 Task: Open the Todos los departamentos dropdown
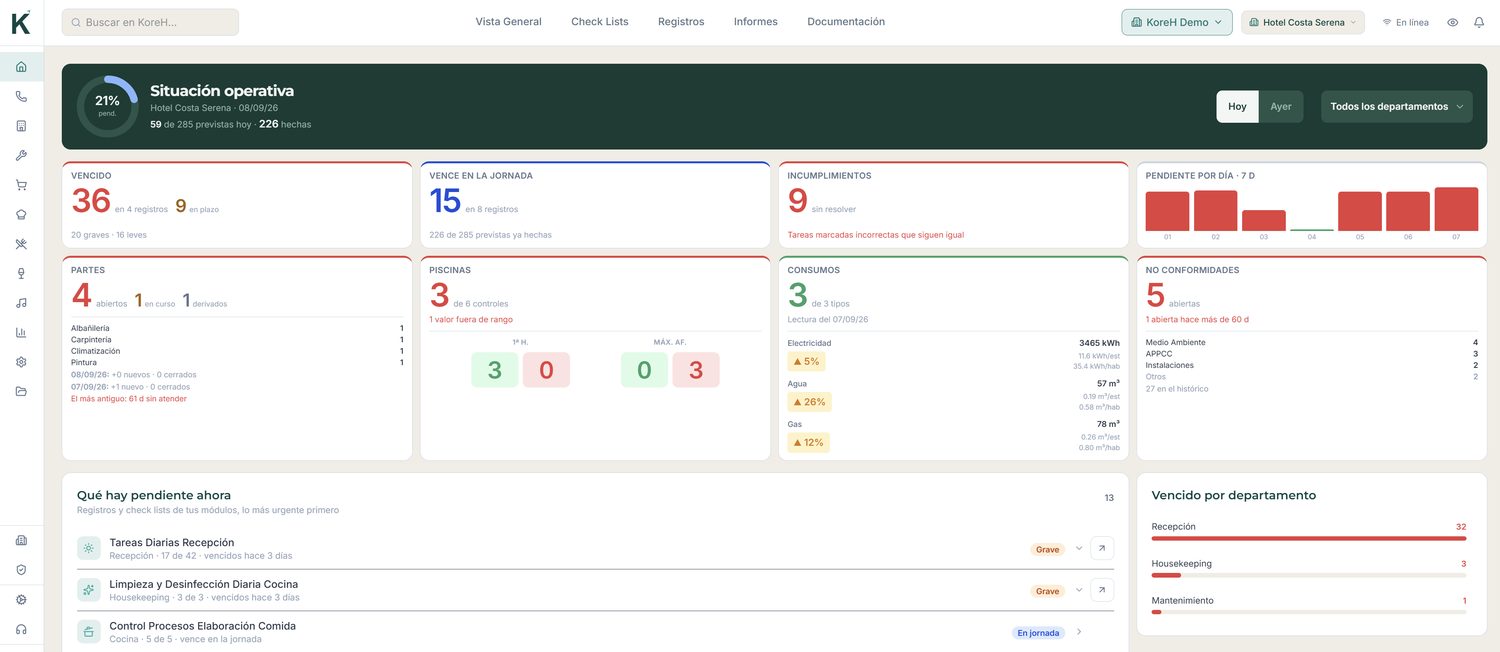tap(1397, 106)
